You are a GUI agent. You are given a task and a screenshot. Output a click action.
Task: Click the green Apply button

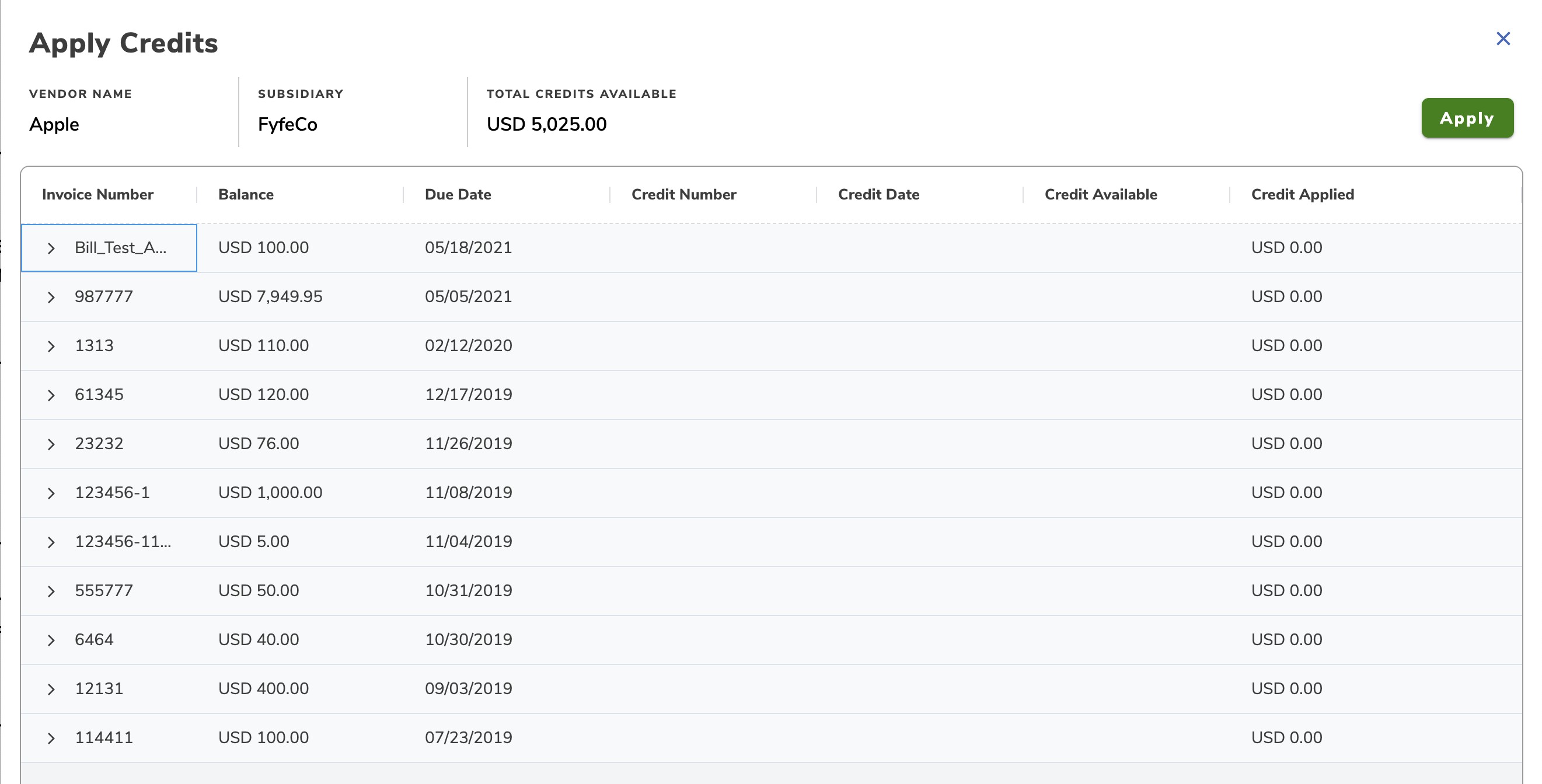1467,118
